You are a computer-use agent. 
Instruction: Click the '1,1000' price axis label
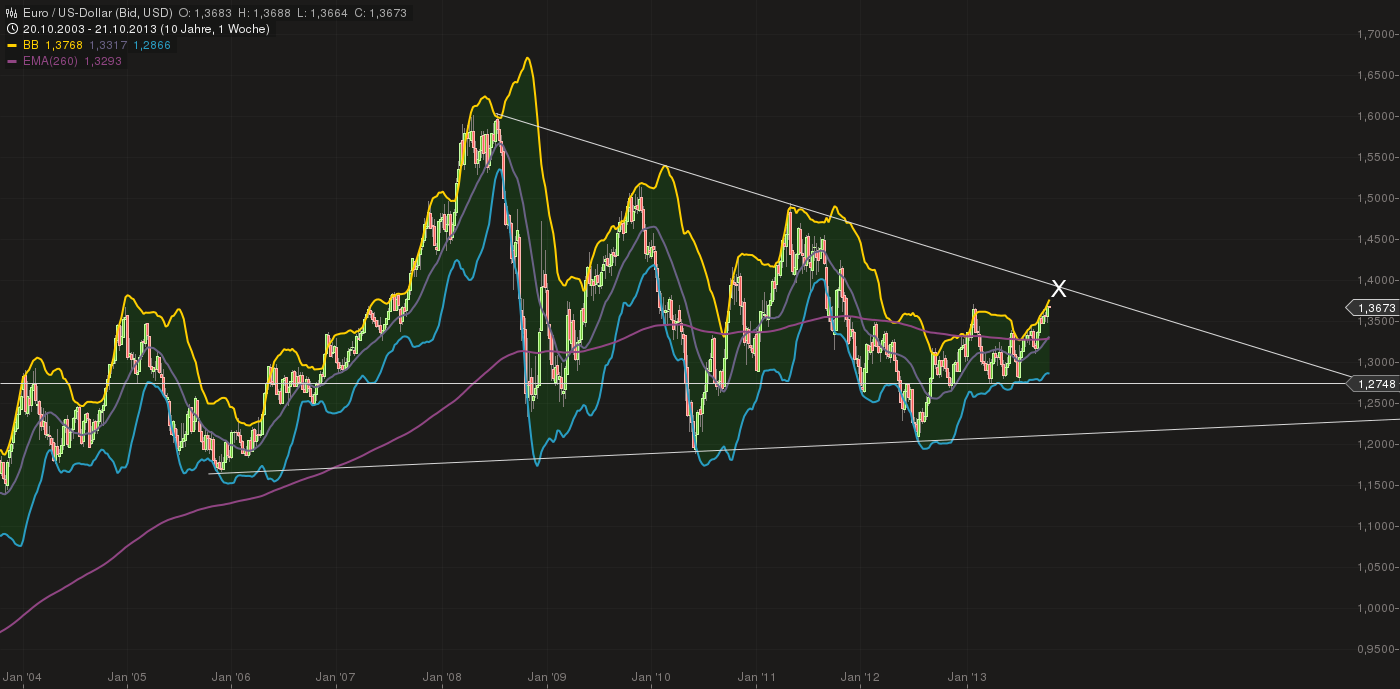tap(1377, 526)
